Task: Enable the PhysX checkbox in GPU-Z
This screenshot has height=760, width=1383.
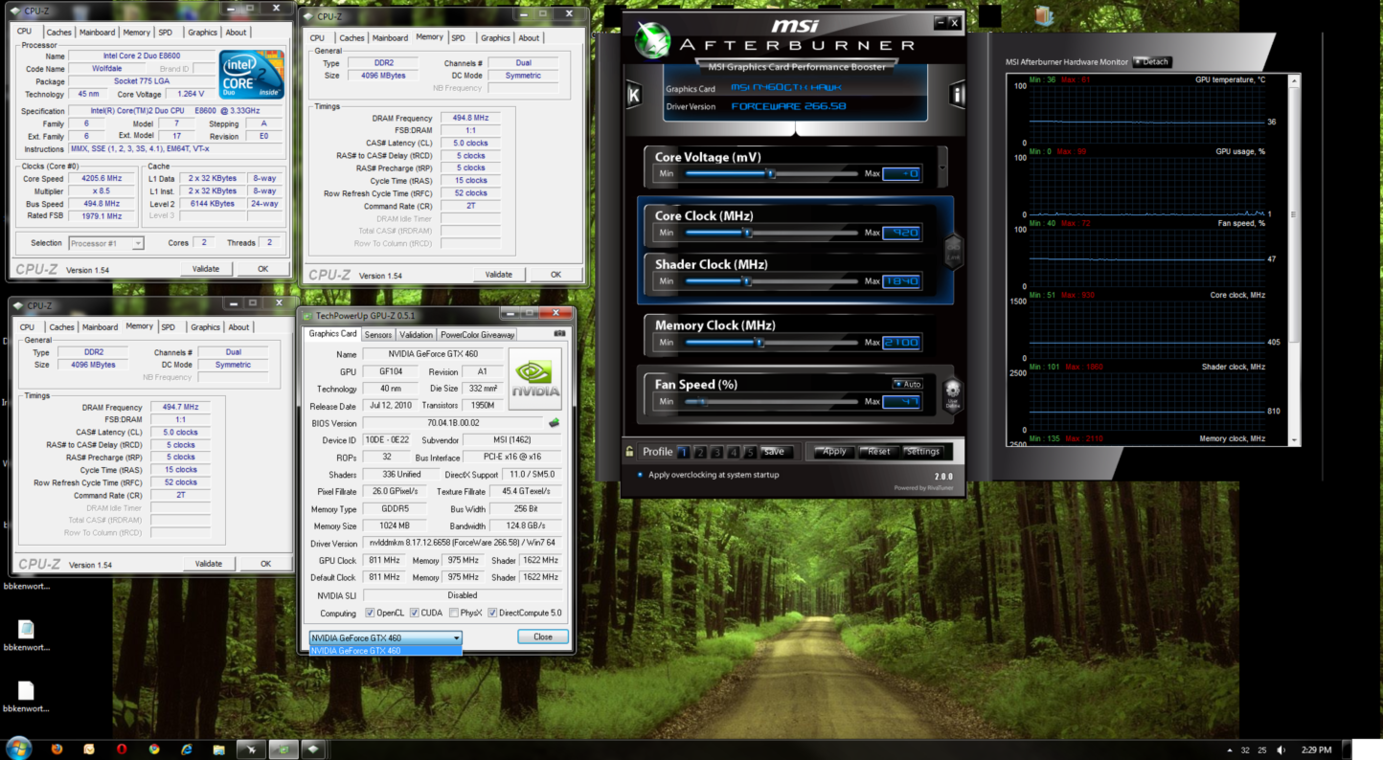Action: (x=454, y=613)
